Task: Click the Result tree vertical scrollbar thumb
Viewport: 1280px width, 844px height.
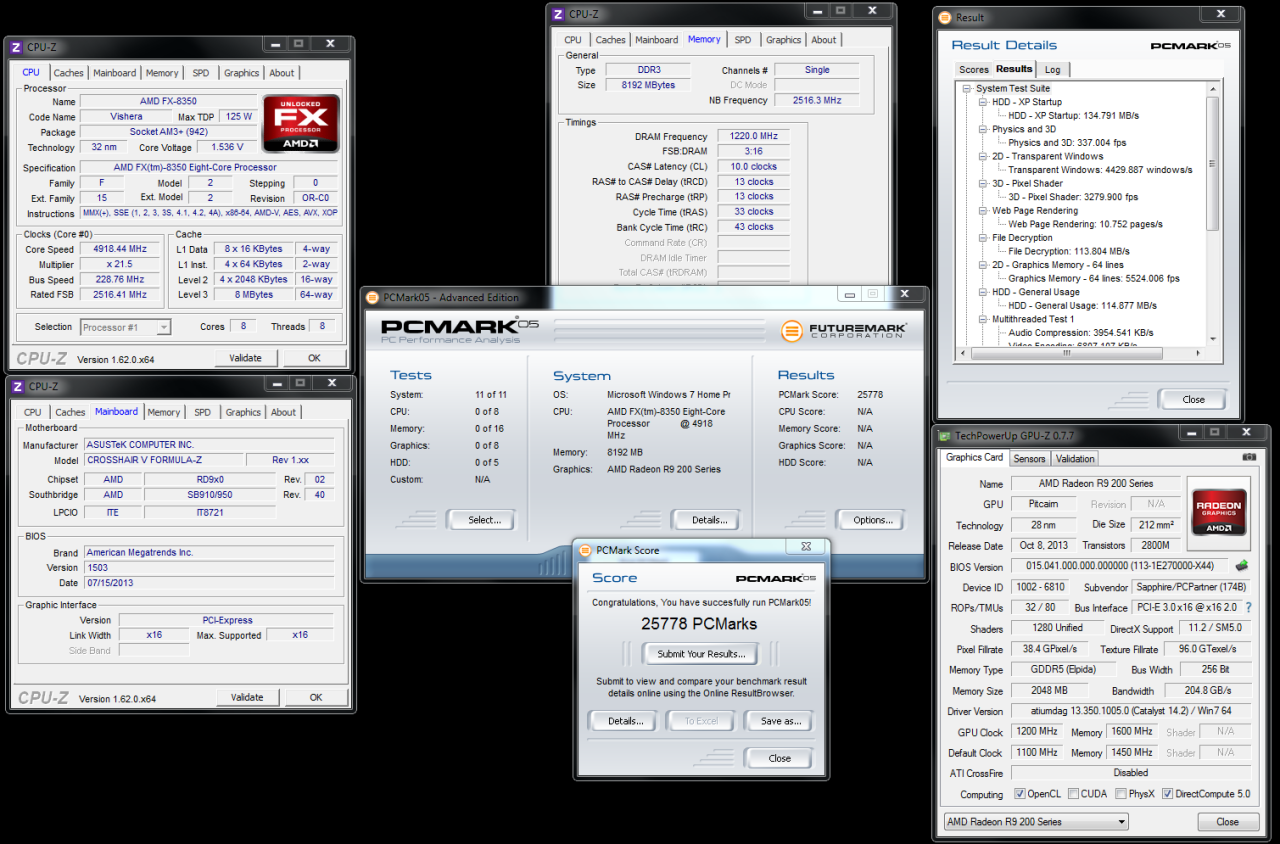Action: click(1214, 163)
